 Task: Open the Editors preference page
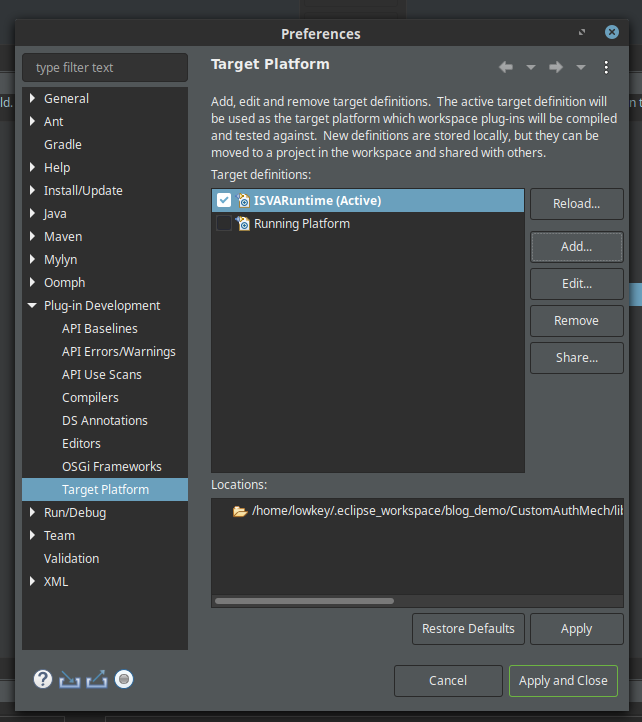pyautogui.click(x=82, y=444)
